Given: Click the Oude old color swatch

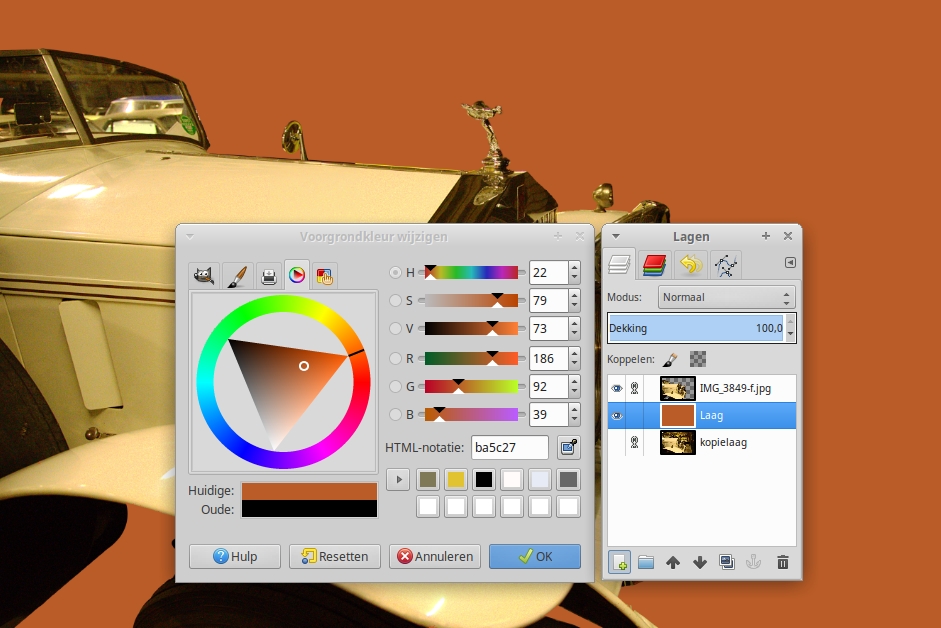Looking at the screenshot, I should pos(309,509).
